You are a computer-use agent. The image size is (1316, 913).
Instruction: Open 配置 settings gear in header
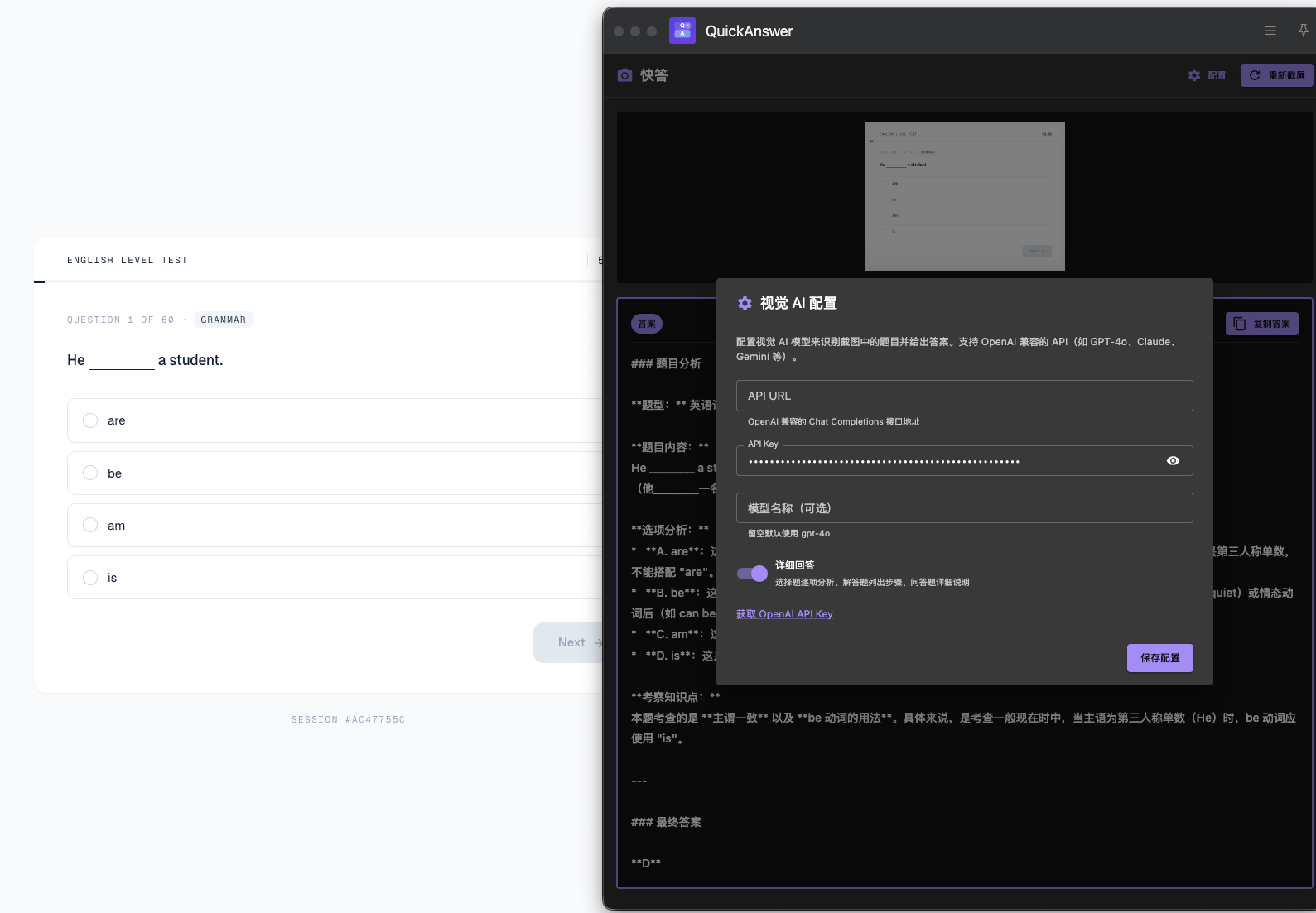[x=1207, y=75]
